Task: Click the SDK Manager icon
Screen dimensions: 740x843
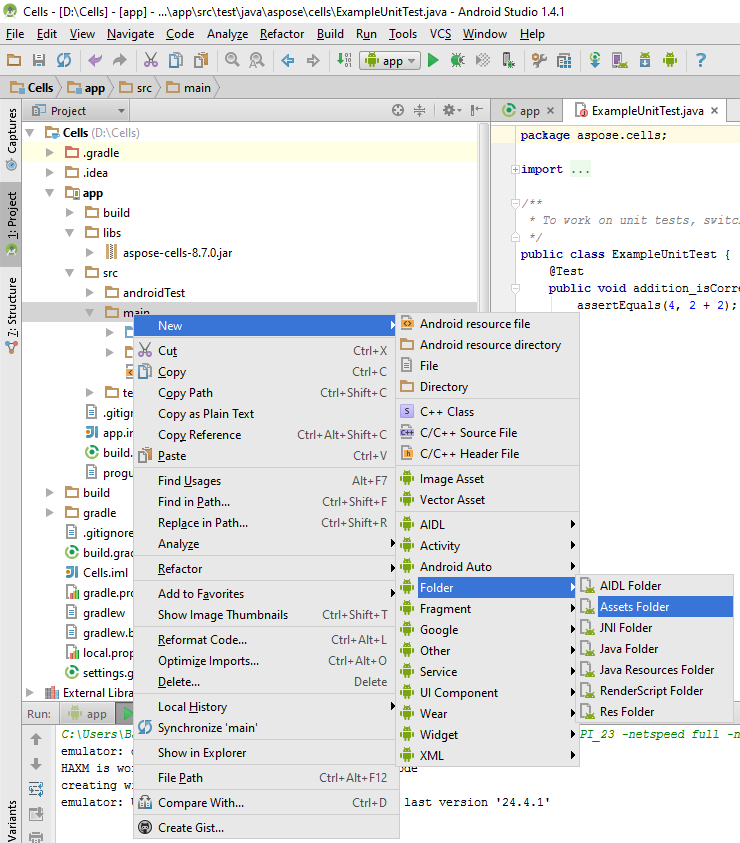Action: point(645,60)
